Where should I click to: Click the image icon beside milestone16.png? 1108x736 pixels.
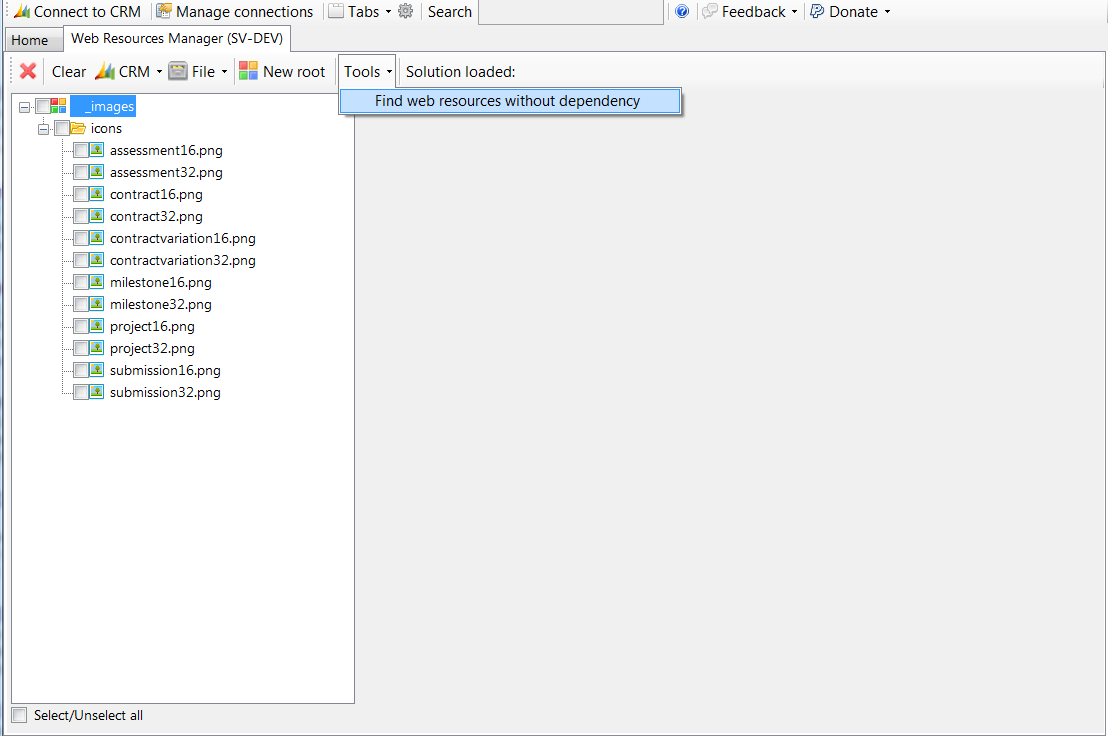pyautogui.click(x=97, y=282)
